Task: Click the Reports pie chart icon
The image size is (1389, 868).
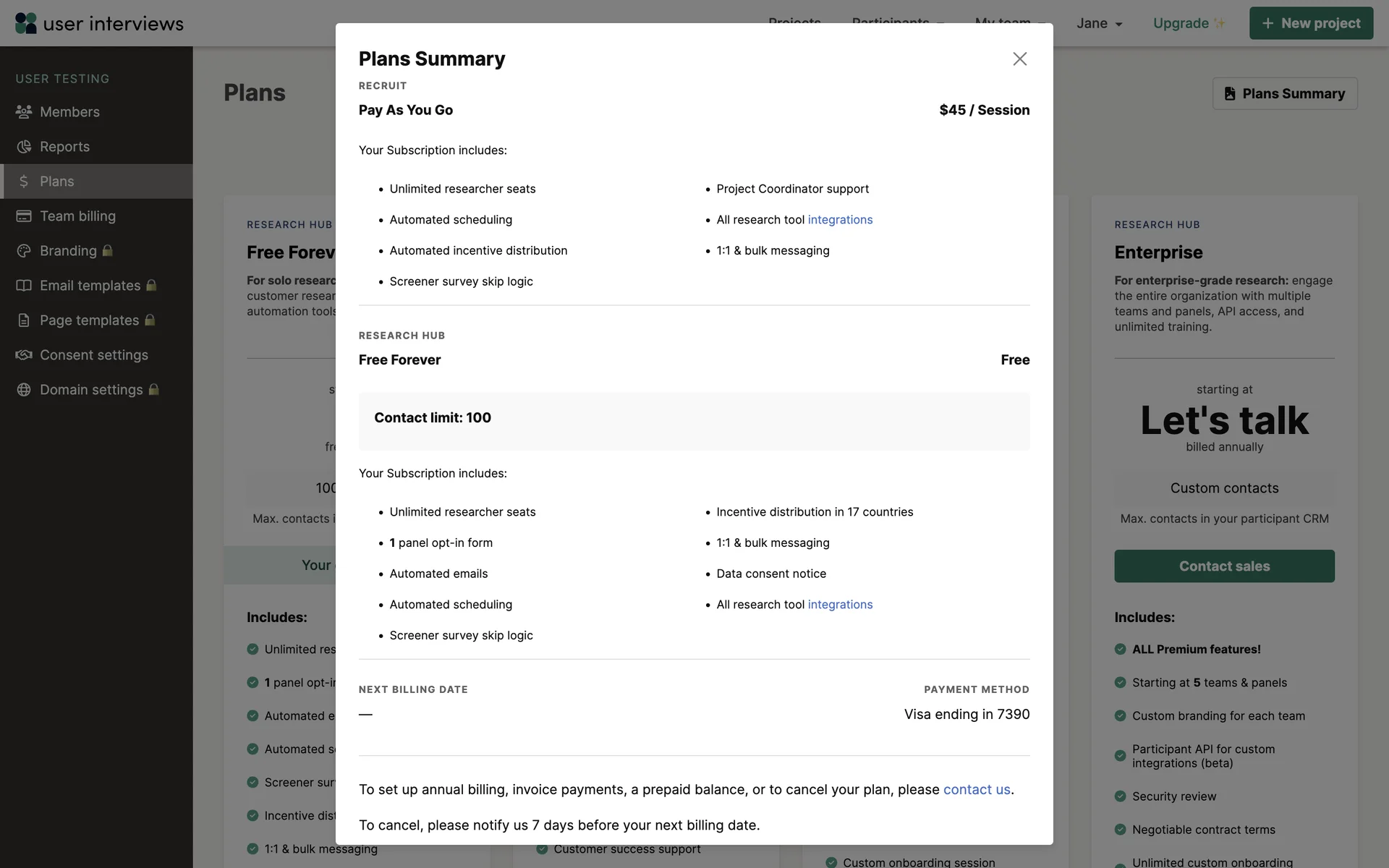Action: 24,147
